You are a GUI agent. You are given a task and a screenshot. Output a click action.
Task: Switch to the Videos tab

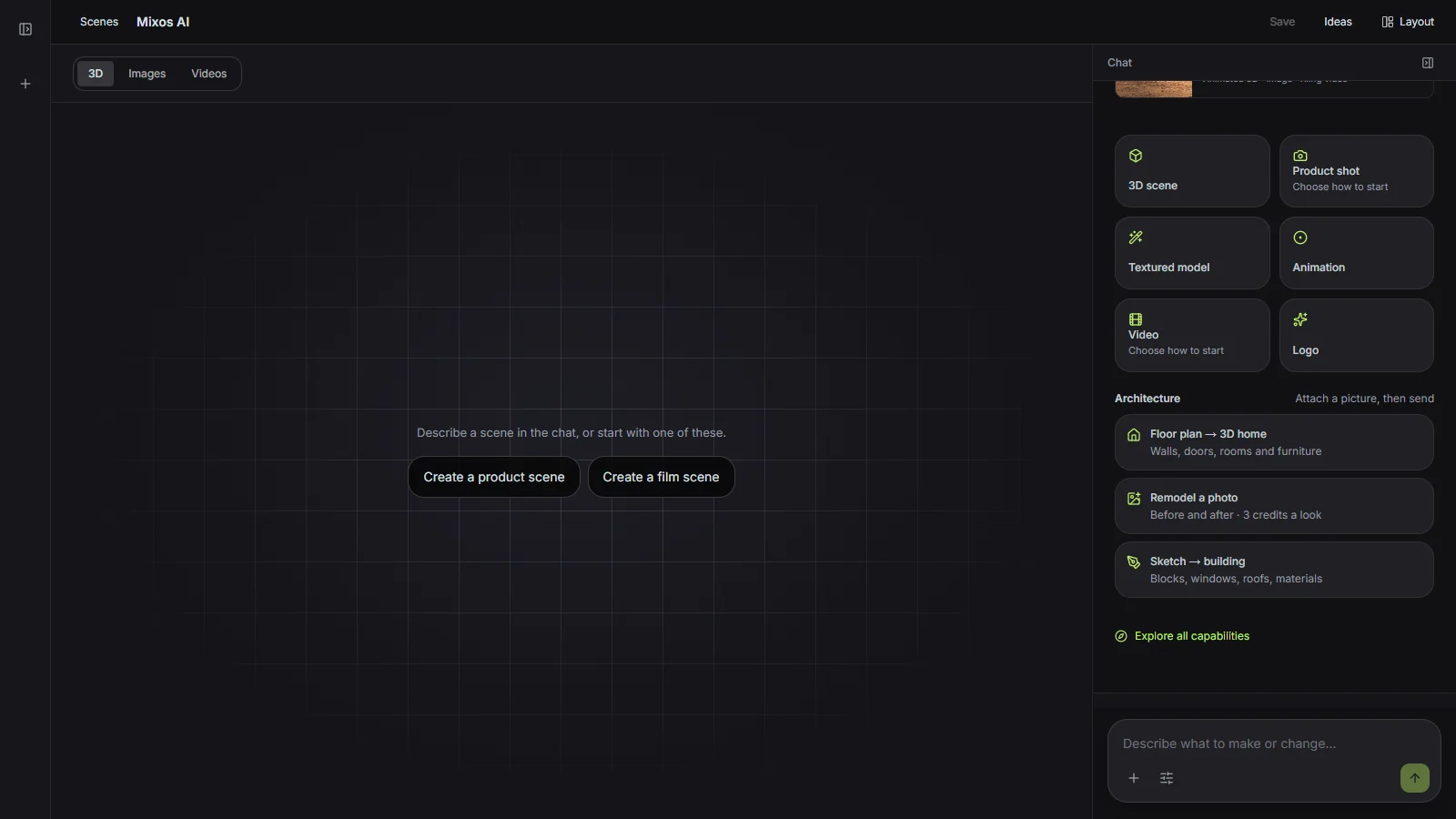point(208,74)
